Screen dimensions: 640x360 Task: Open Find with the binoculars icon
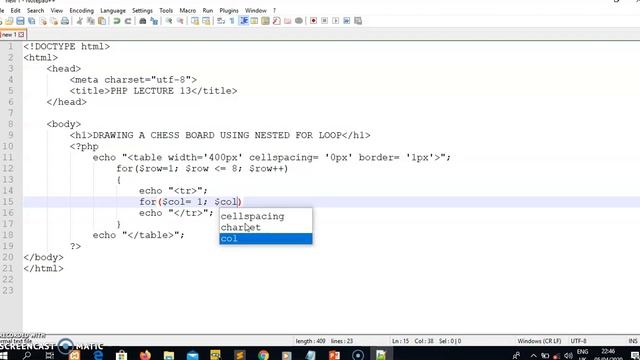pos(143,21)
